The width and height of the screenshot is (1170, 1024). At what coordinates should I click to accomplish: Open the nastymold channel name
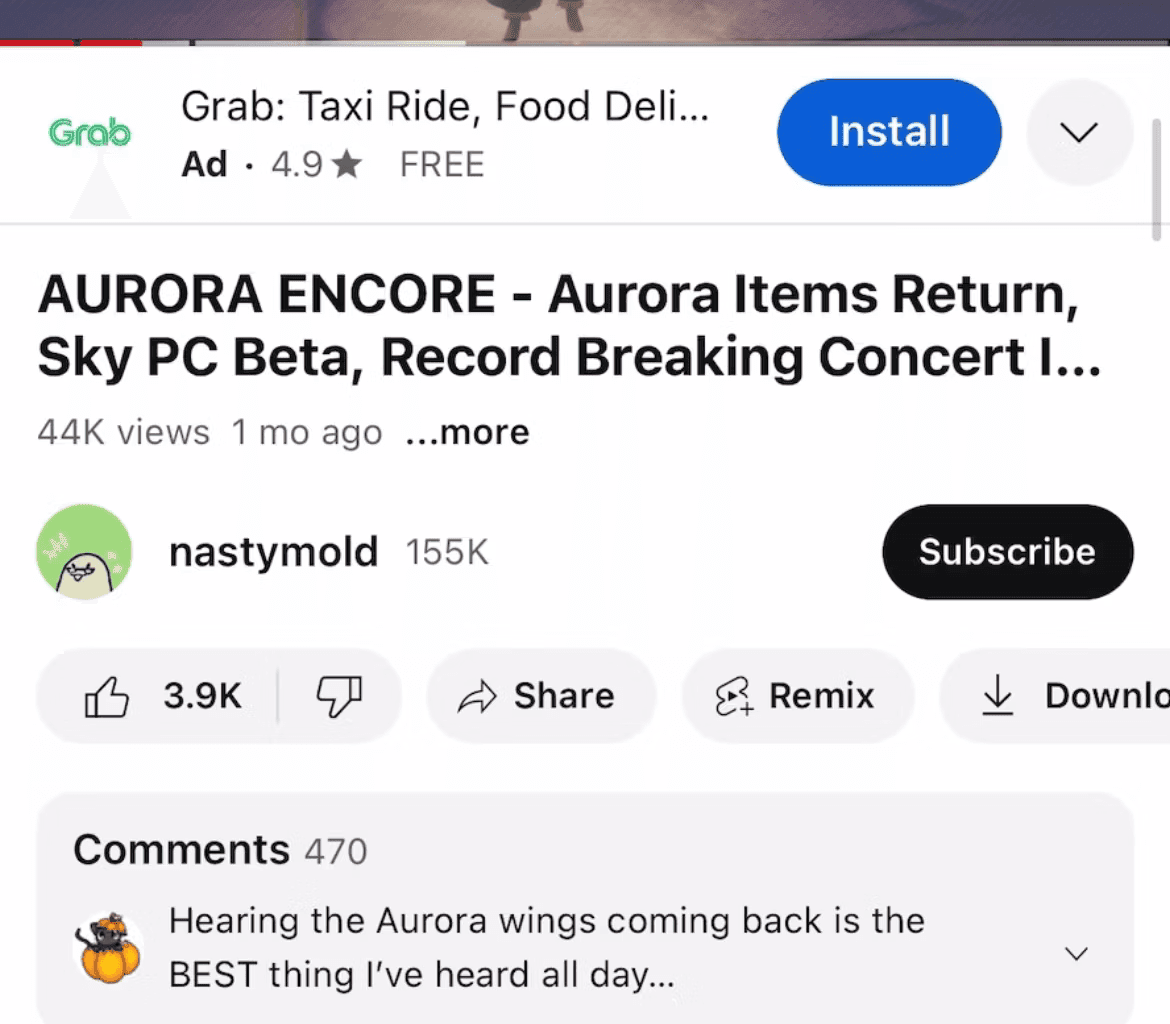274,552
